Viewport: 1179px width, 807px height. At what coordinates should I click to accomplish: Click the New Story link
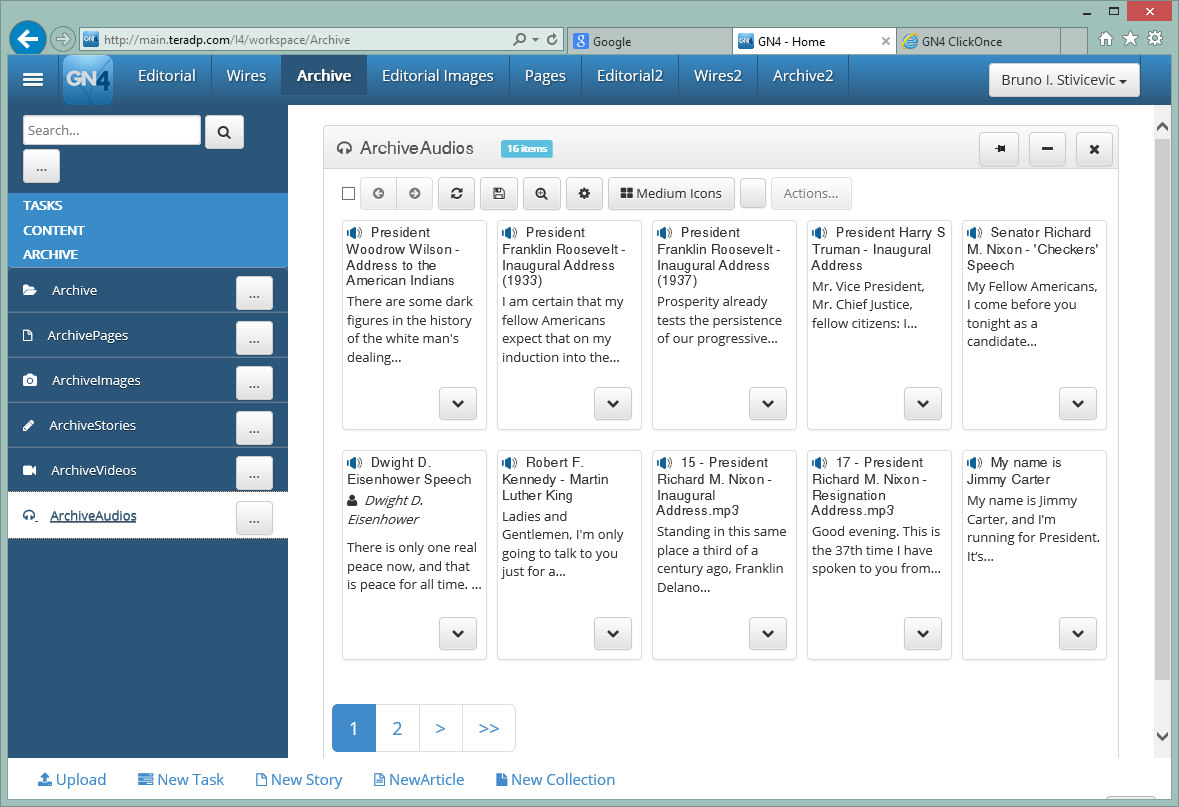(299, 780)
